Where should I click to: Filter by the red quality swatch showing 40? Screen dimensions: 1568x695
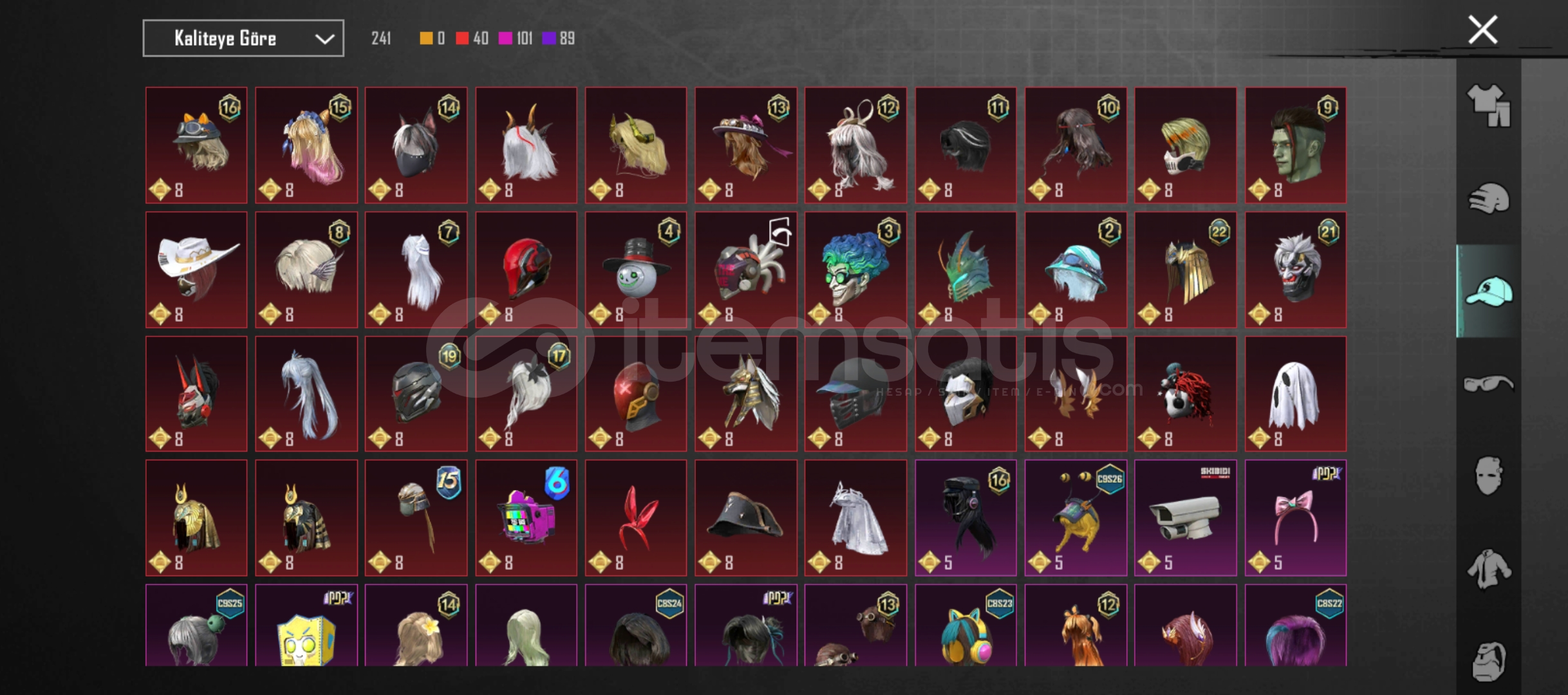pyautogui.click(x=472, y=39)
